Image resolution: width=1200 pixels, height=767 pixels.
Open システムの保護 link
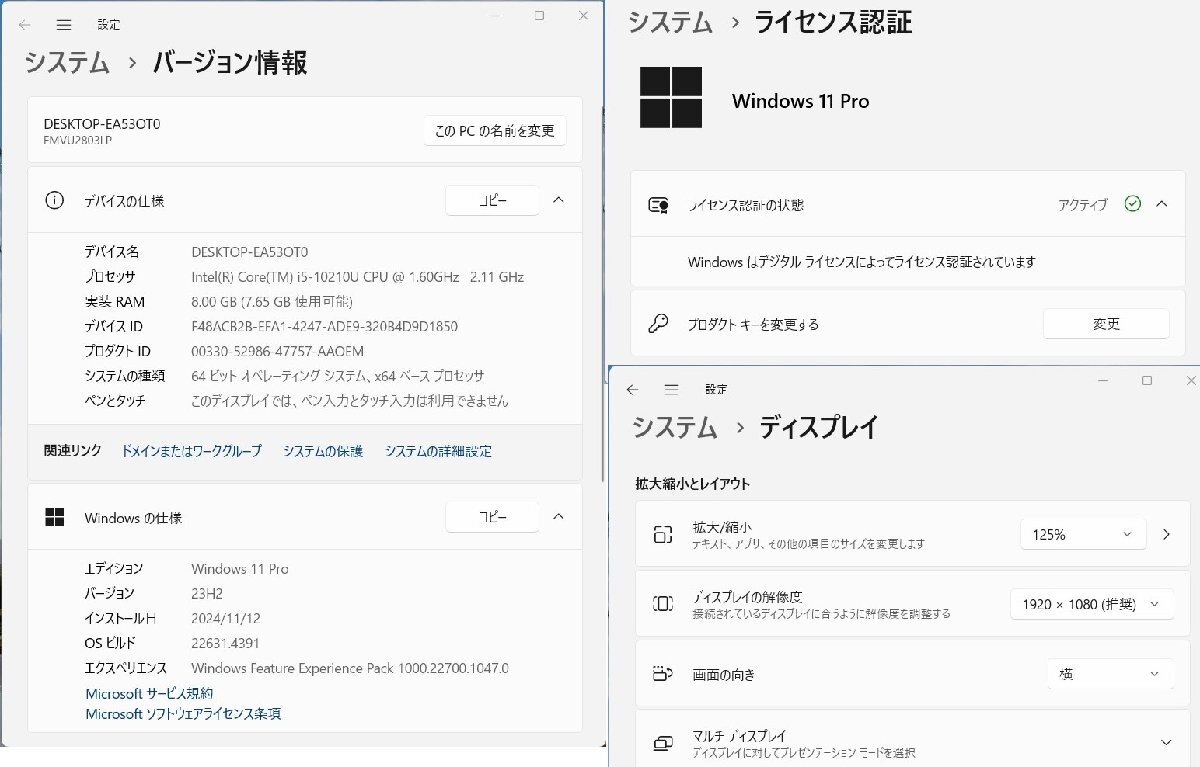(323, 451)
